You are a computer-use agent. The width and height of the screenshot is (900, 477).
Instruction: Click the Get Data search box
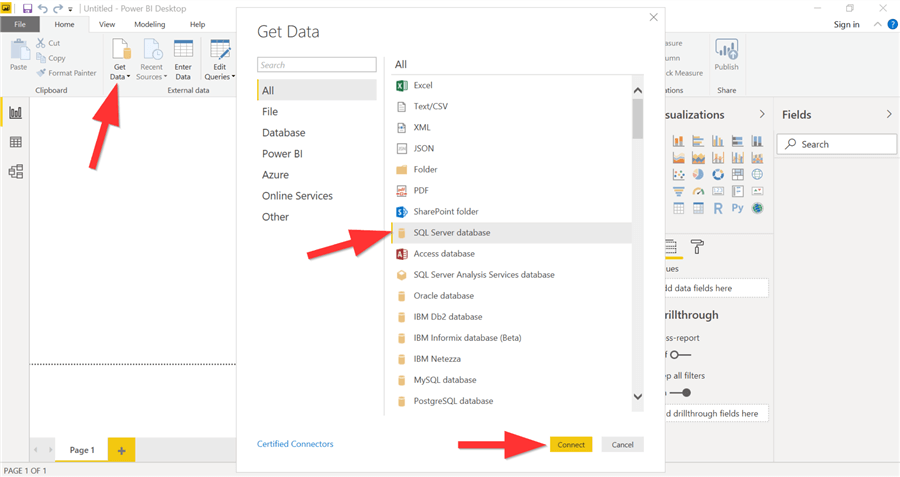coord(317,65)
